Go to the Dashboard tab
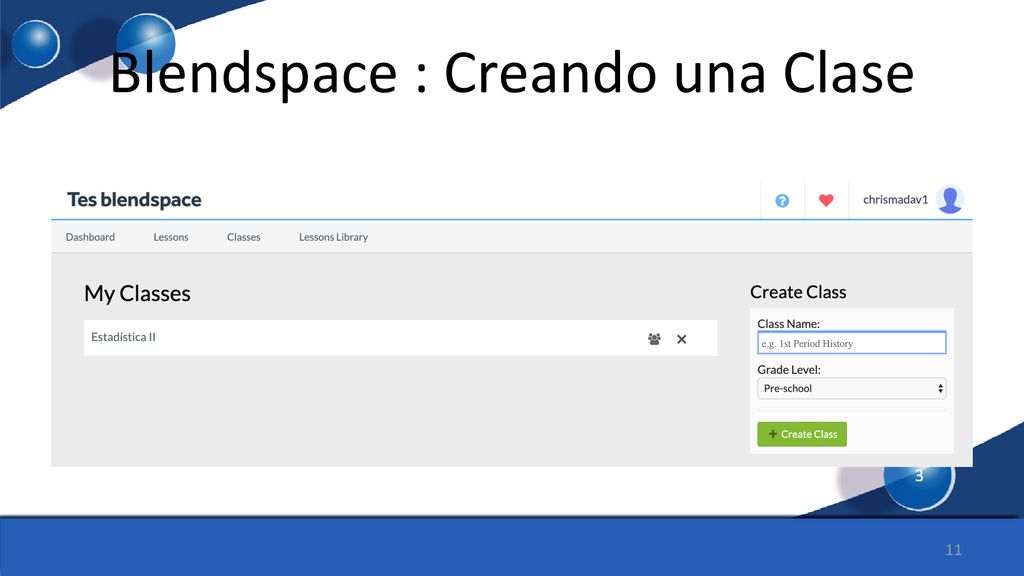Image resolution: width=1024 pixels, height=576 pixels. click(90, 237)
